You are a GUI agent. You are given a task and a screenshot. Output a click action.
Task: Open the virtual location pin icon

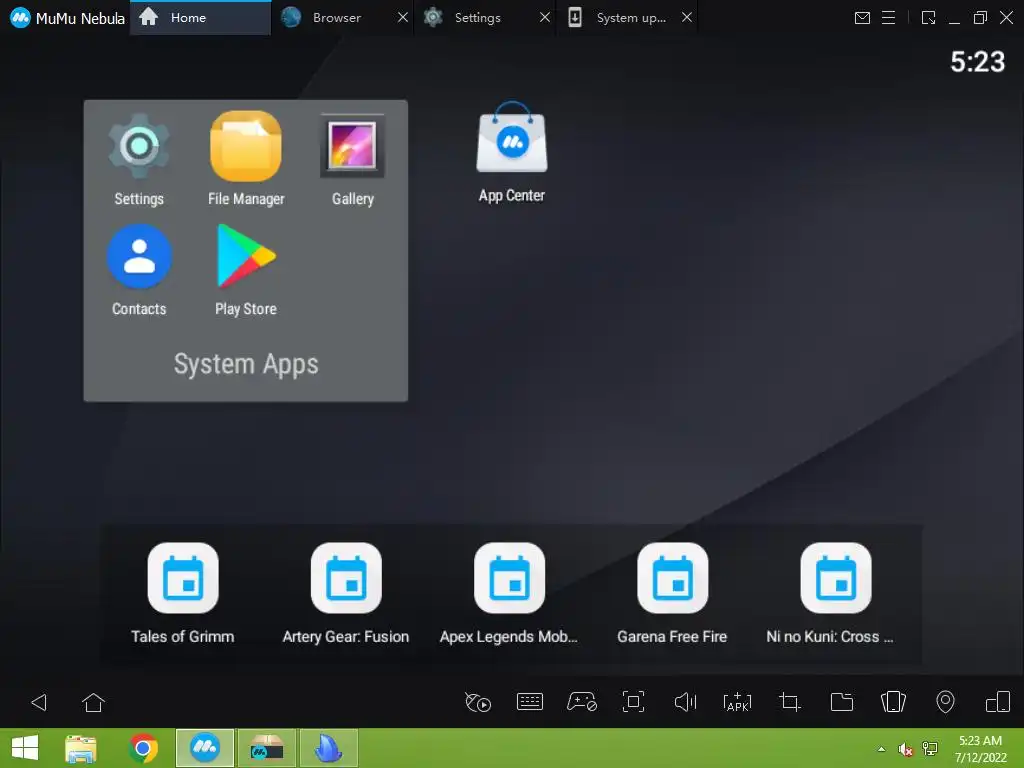pos(945,702)
